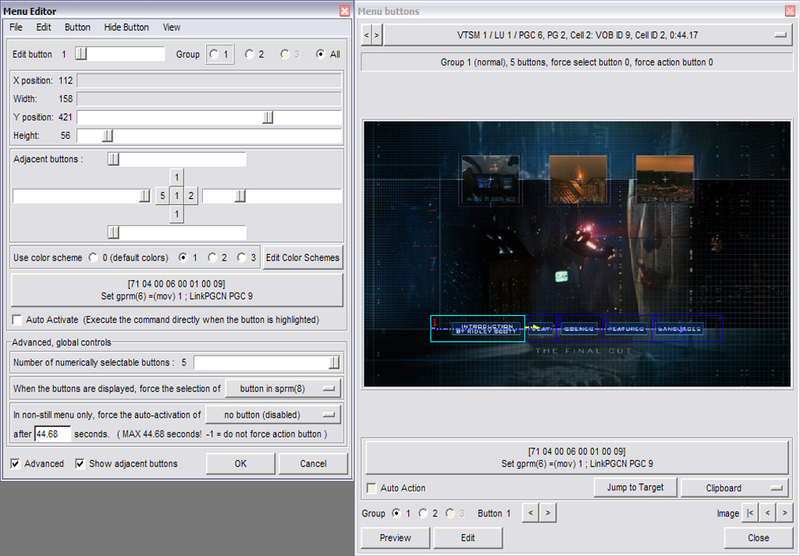Click the Y position slider handle
800x556 pixels.
[268, 117]
